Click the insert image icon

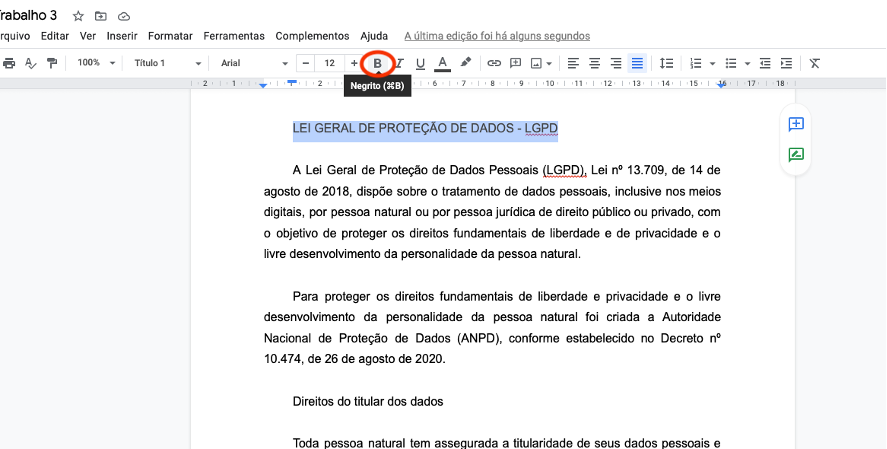pos(536,63)
